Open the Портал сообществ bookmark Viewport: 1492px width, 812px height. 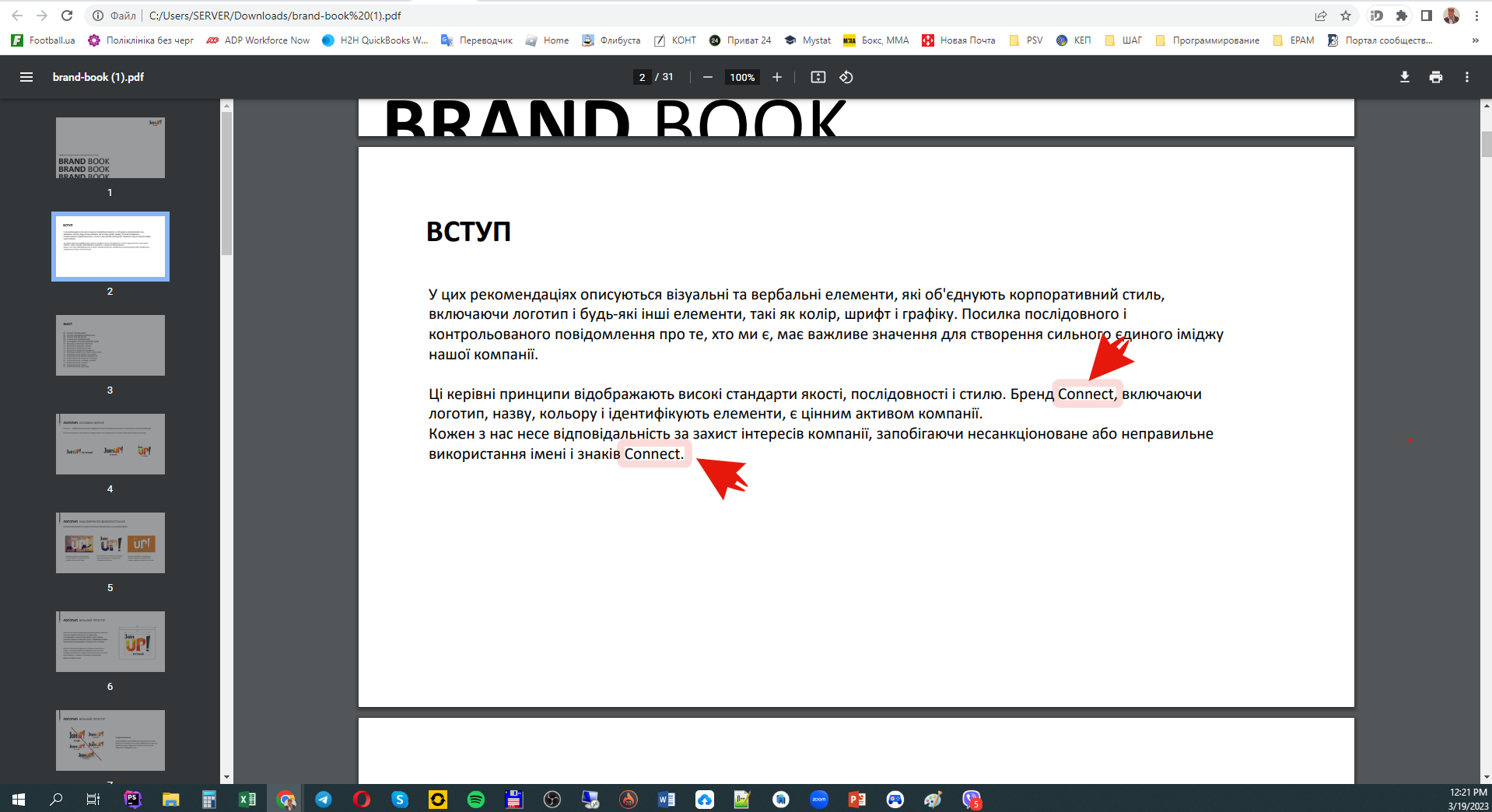coord(1380,40)
